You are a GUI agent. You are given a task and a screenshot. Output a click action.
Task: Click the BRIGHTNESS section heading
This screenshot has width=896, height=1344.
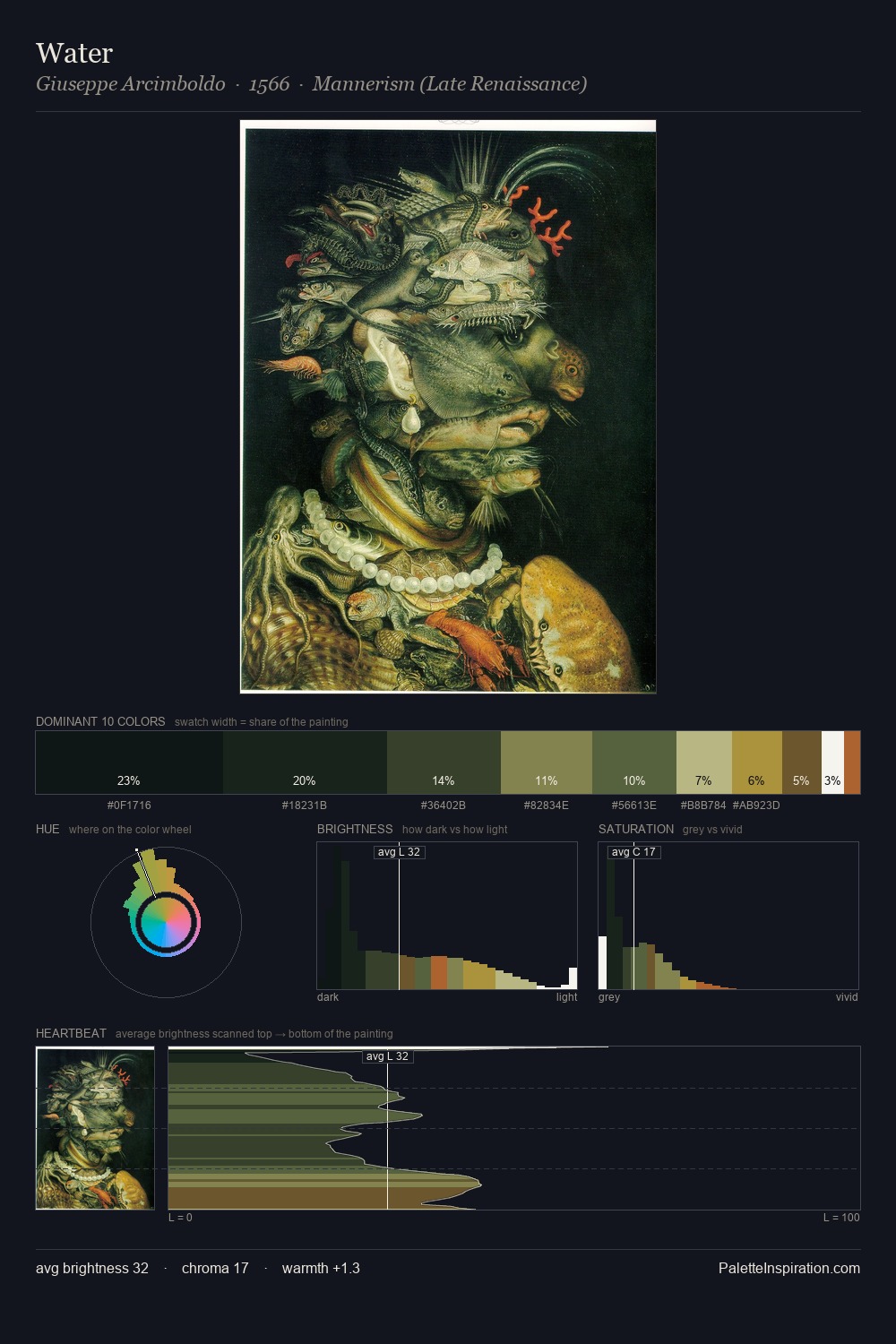[355, 829]
